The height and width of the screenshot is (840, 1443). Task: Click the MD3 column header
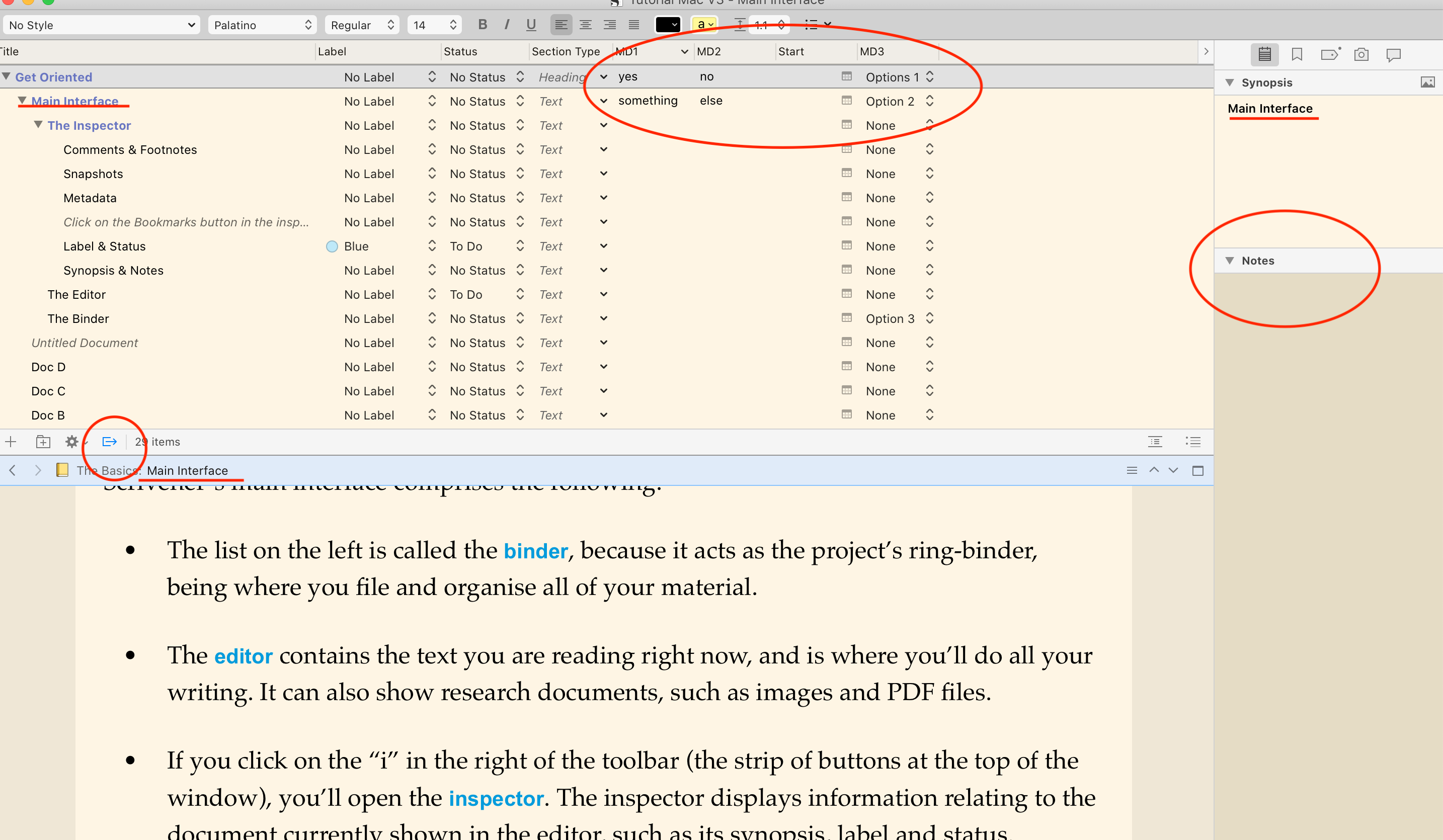897,51
